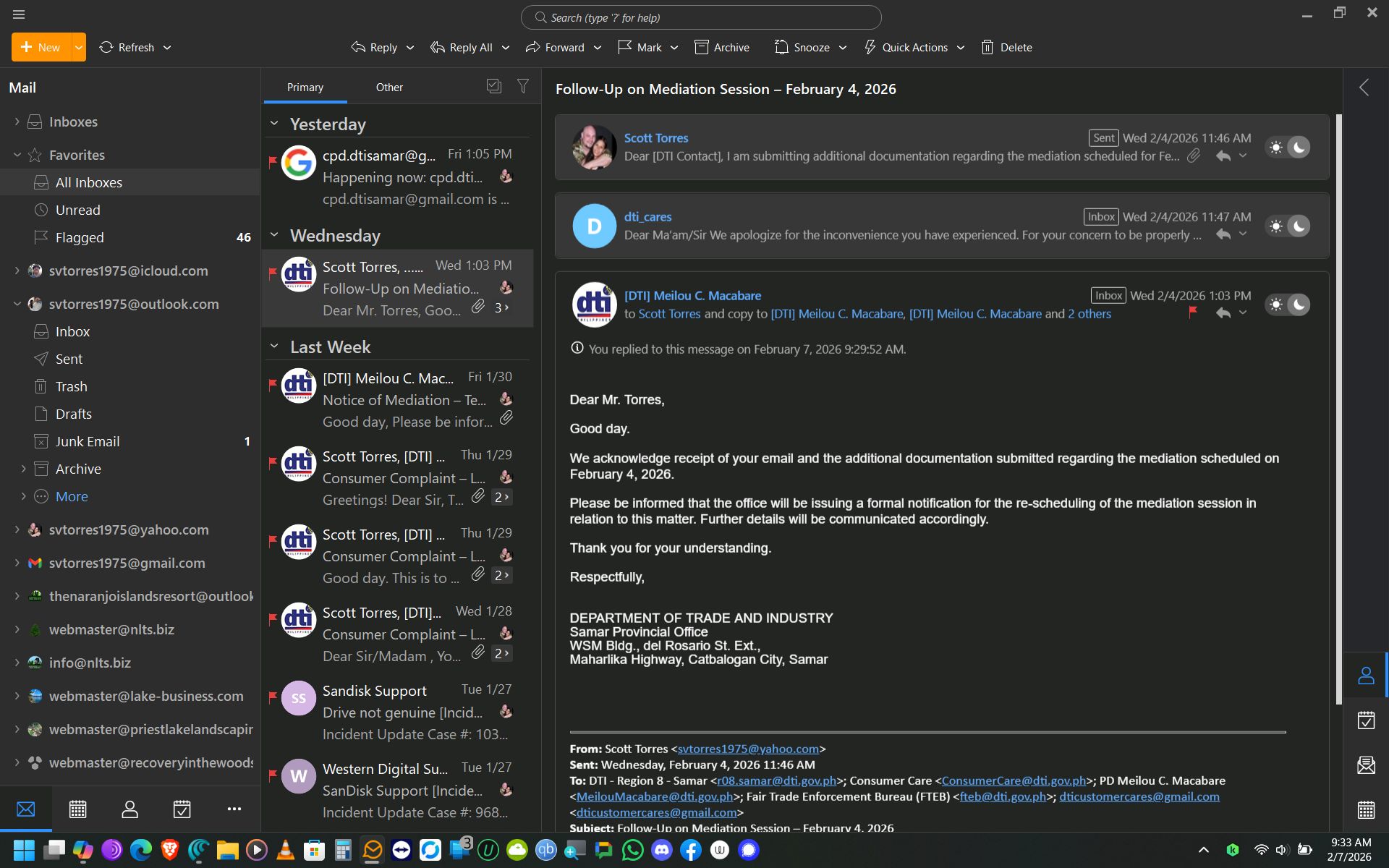Click reply arrow on dti_cares message

point(1223,234)
